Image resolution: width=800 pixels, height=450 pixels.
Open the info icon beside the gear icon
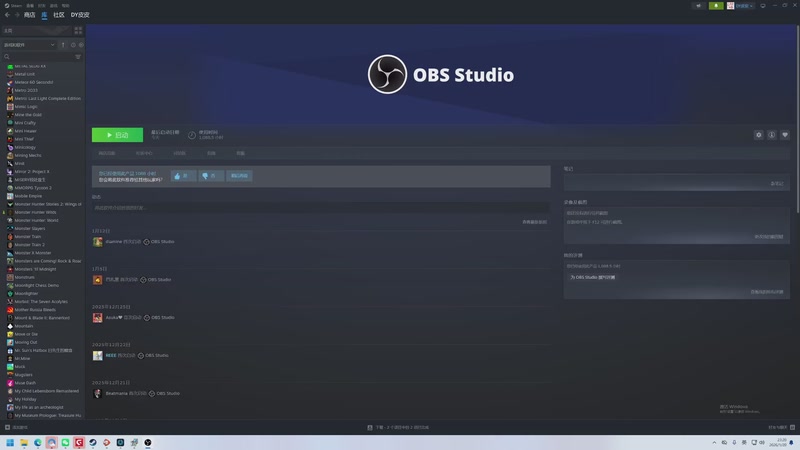[x=771, y=135]
